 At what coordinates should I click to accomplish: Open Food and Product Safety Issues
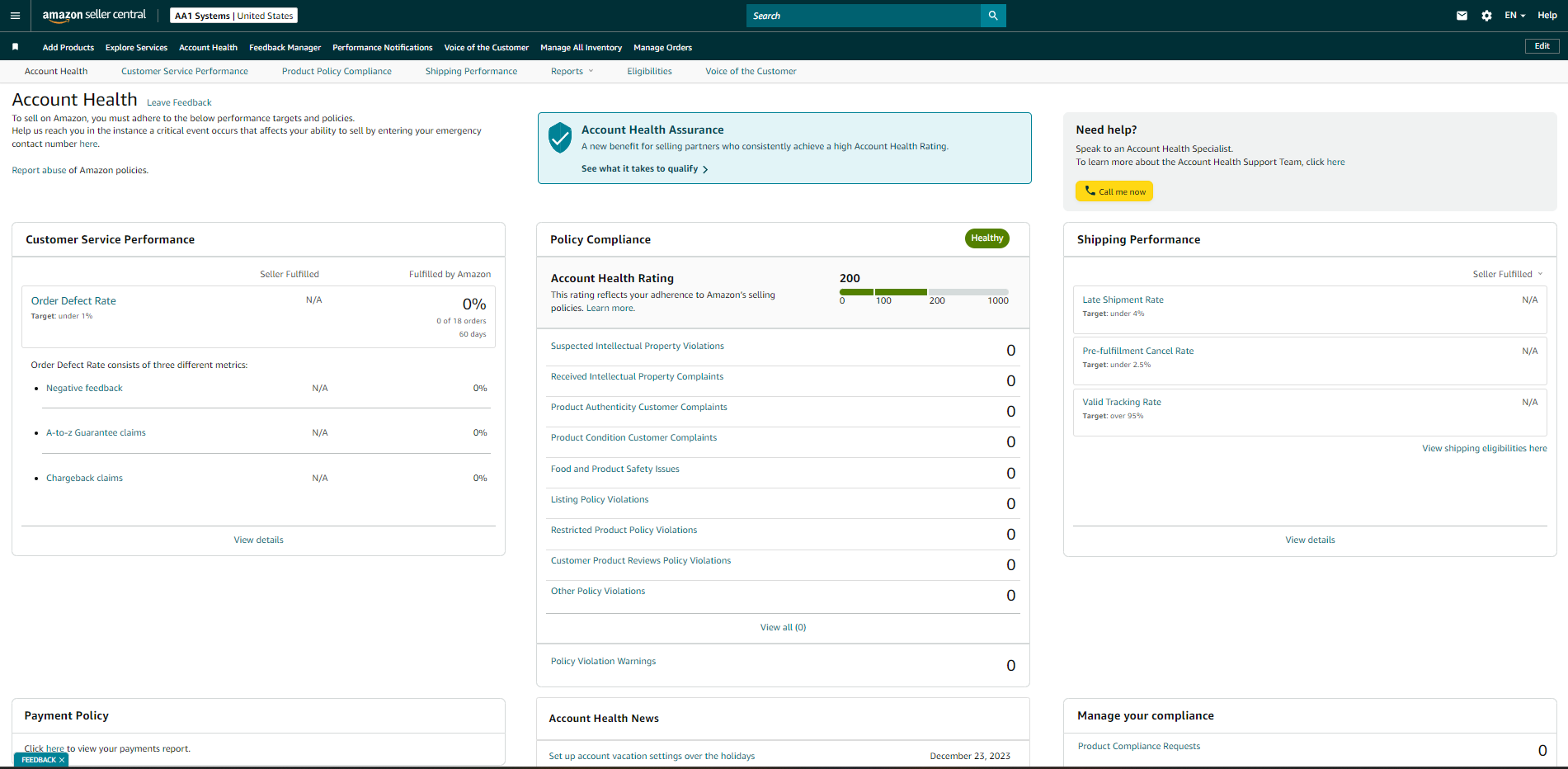coord(615,469)
